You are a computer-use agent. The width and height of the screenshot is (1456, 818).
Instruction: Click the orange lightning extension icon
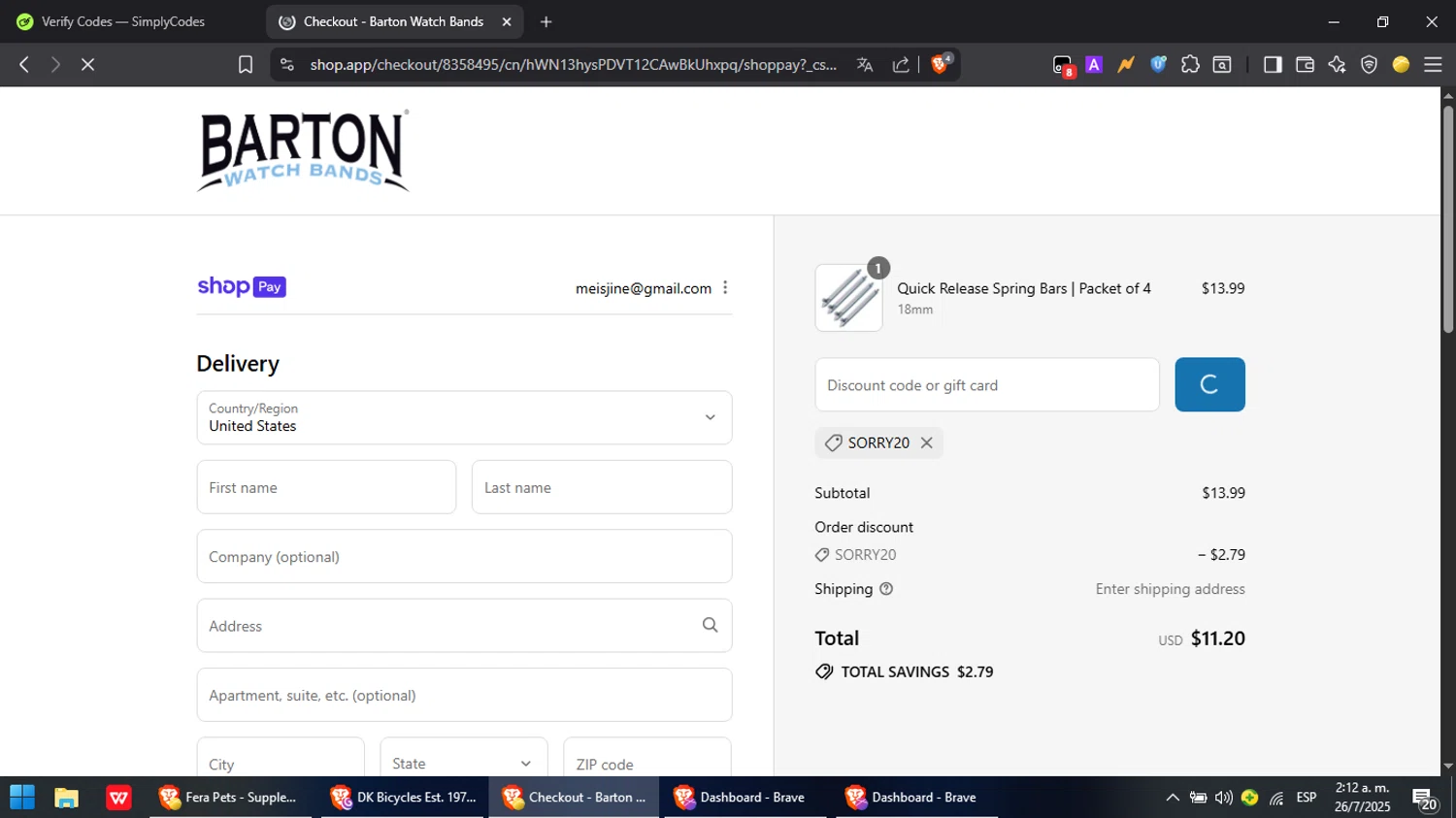(1126, 64)
